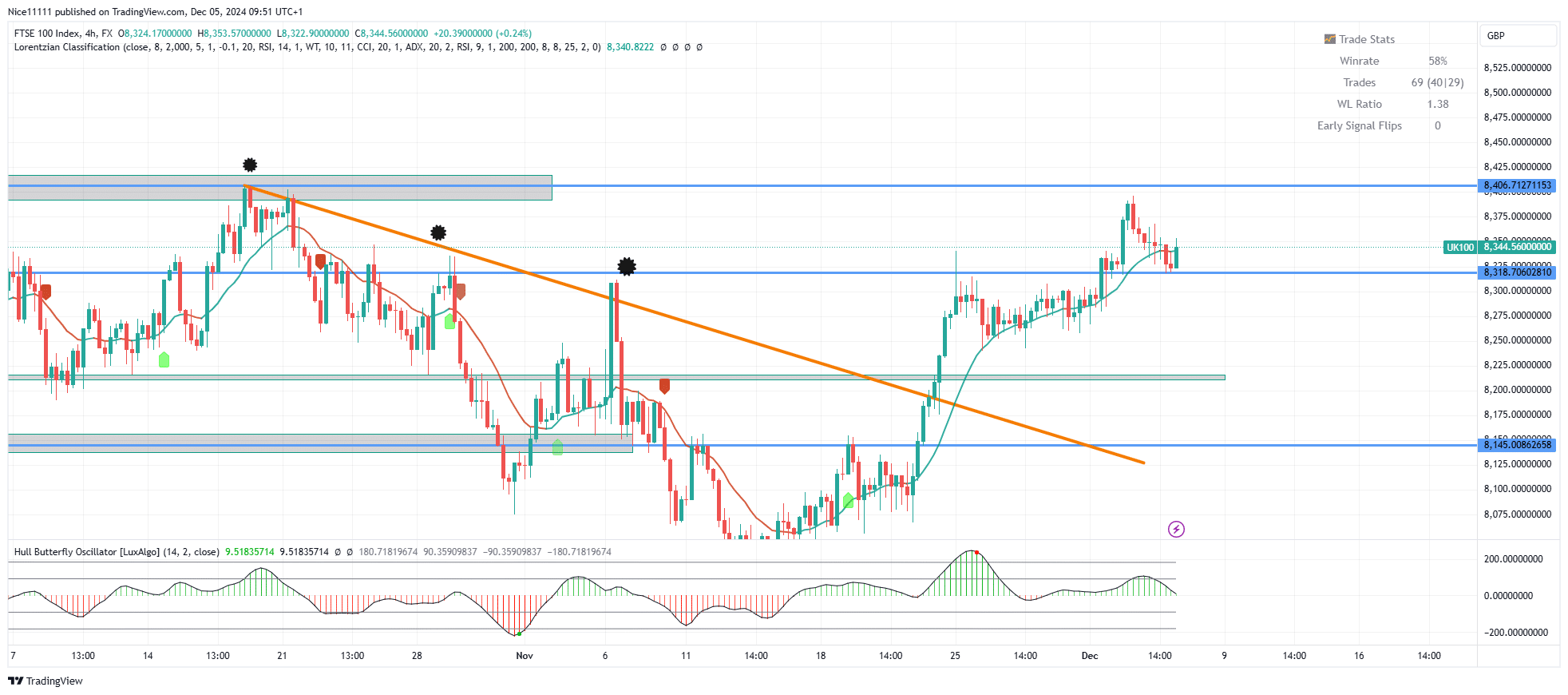Select the largest black burst marker near Nov 6
The height and width of the screenshot is (695, 1568).
[627, 267]
